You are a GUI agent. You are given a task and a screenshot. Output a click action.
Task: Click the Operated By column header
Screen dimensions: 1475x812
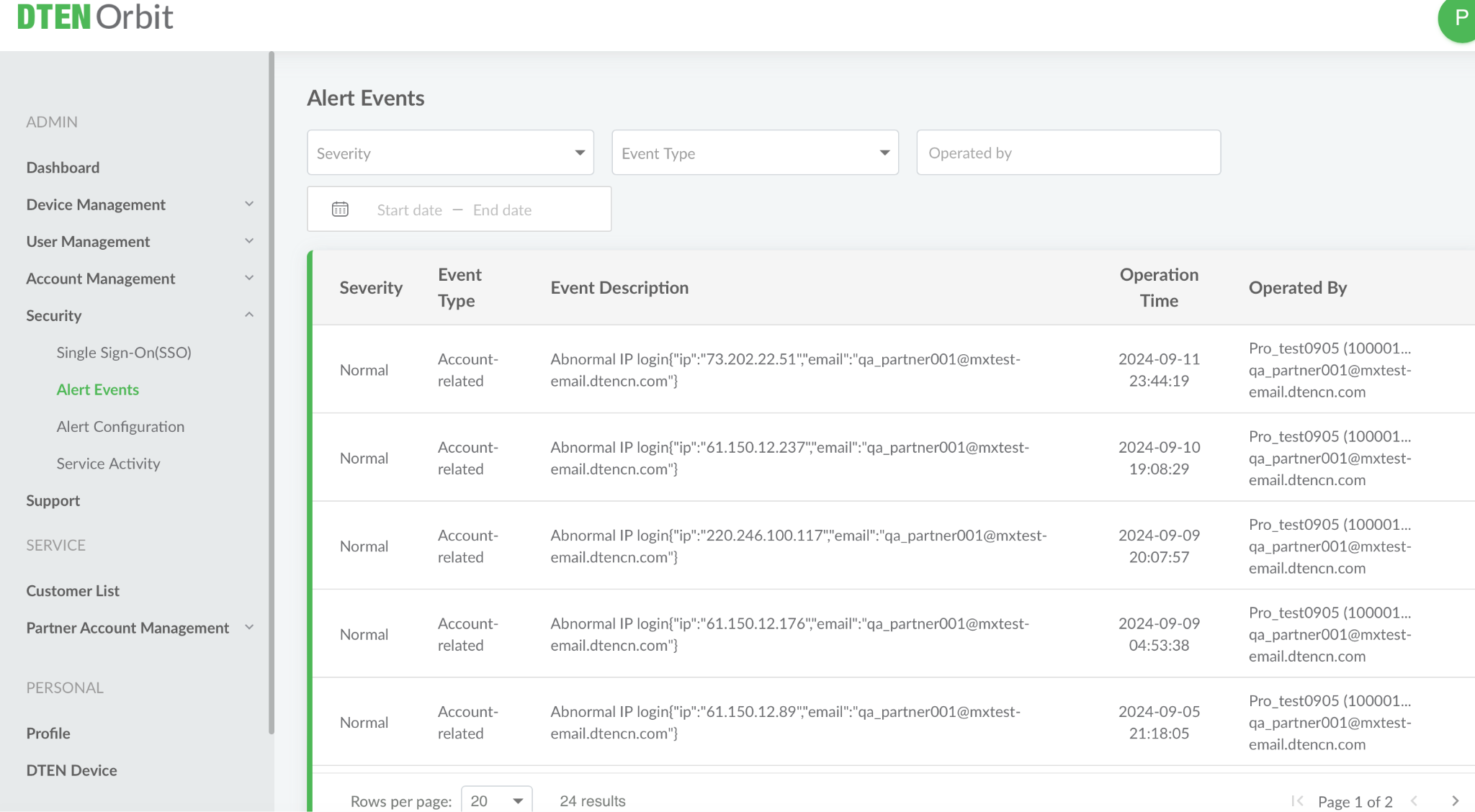coord(1298,288)
